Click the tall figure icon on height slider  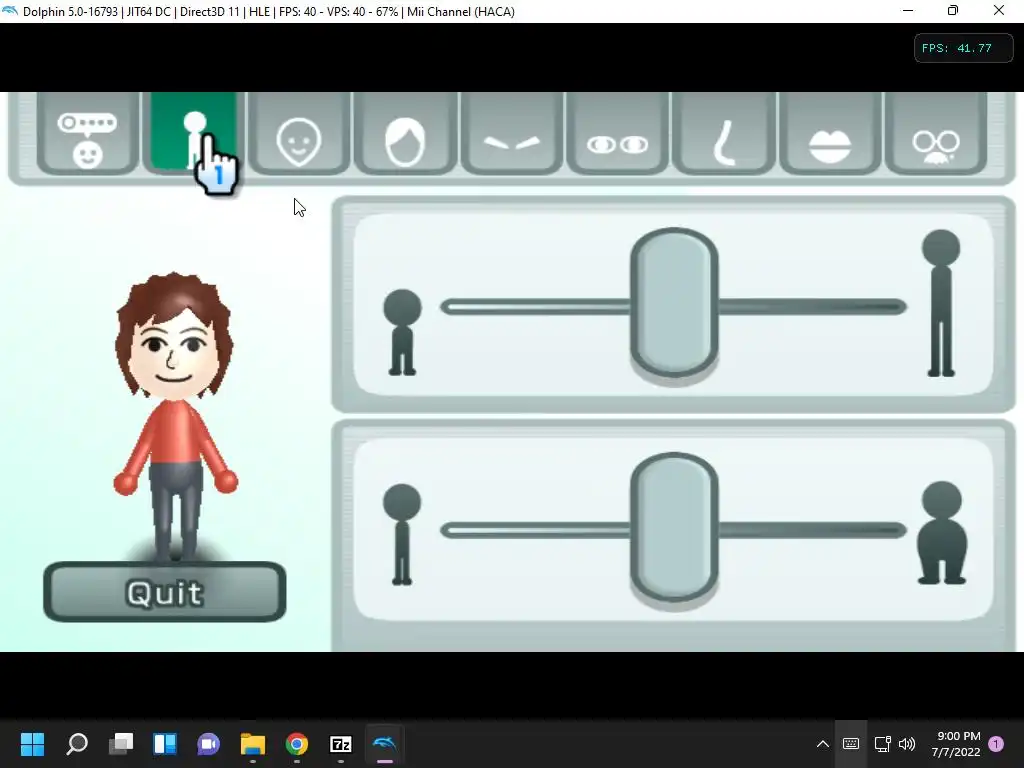click(941, 303)
